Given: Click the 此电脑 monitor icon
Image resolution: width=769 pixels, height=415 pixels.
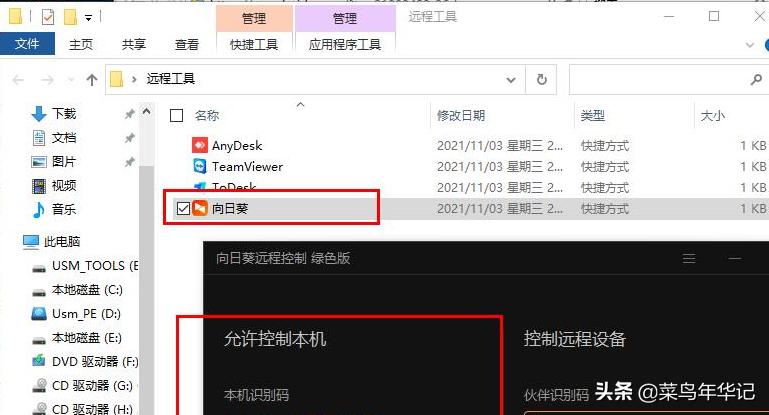Looking at the screenshot, I should pos(30,242).
